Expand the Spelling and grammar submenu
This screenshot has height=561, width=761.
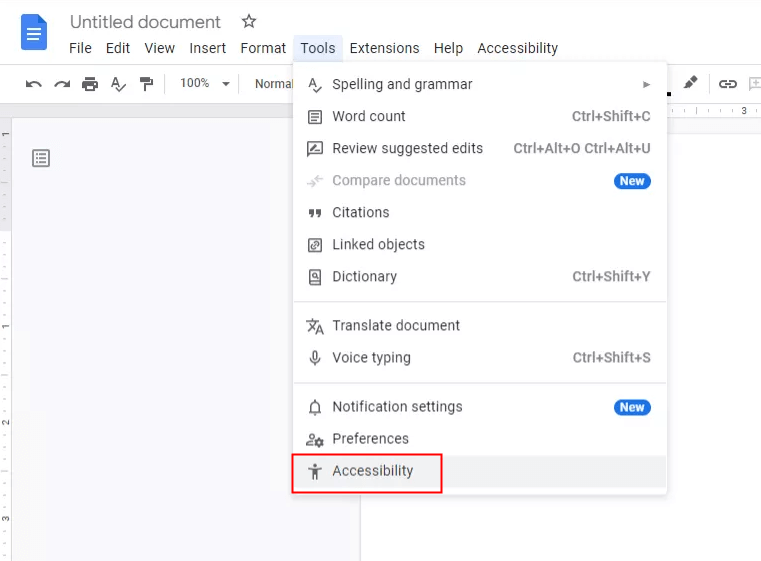(x=480, y=84)
